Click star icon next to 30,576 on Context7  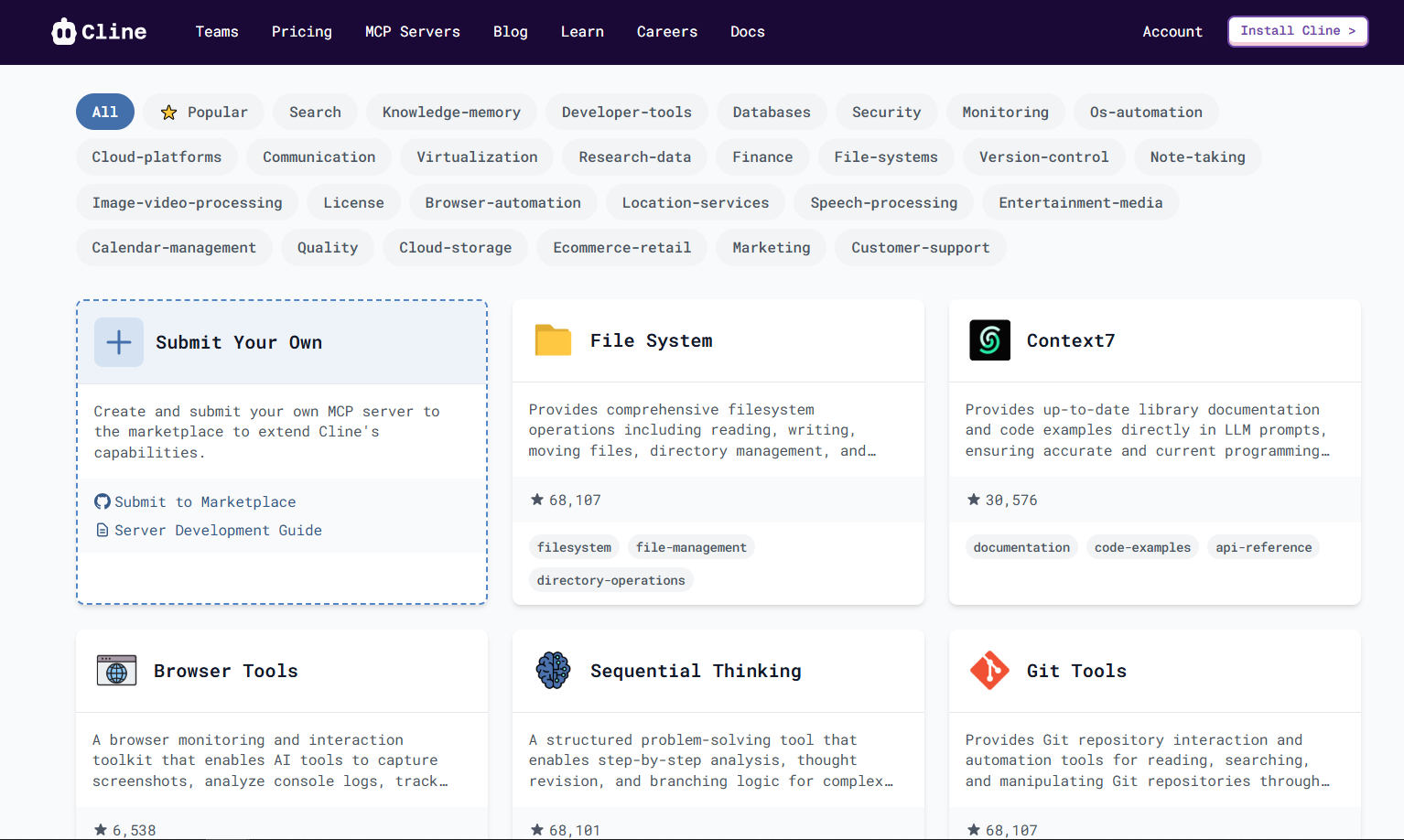(974, 500)
